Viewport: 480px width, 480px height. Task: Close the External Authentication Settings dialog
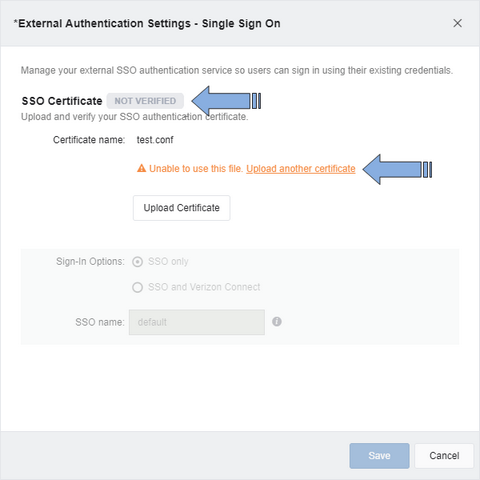pyautogui.click(x=457, y=23)
